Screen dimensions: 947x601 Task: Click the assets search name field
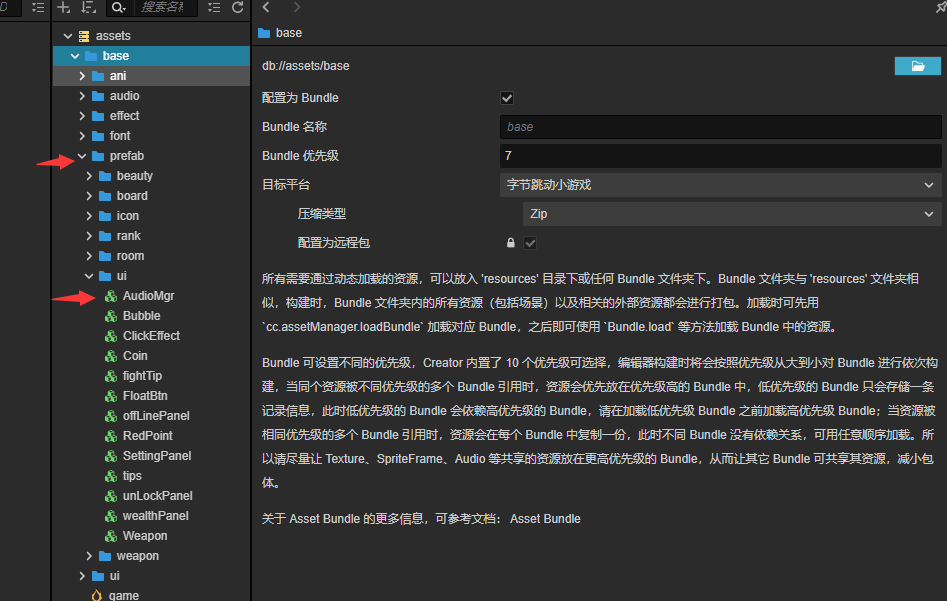[164, 7]
